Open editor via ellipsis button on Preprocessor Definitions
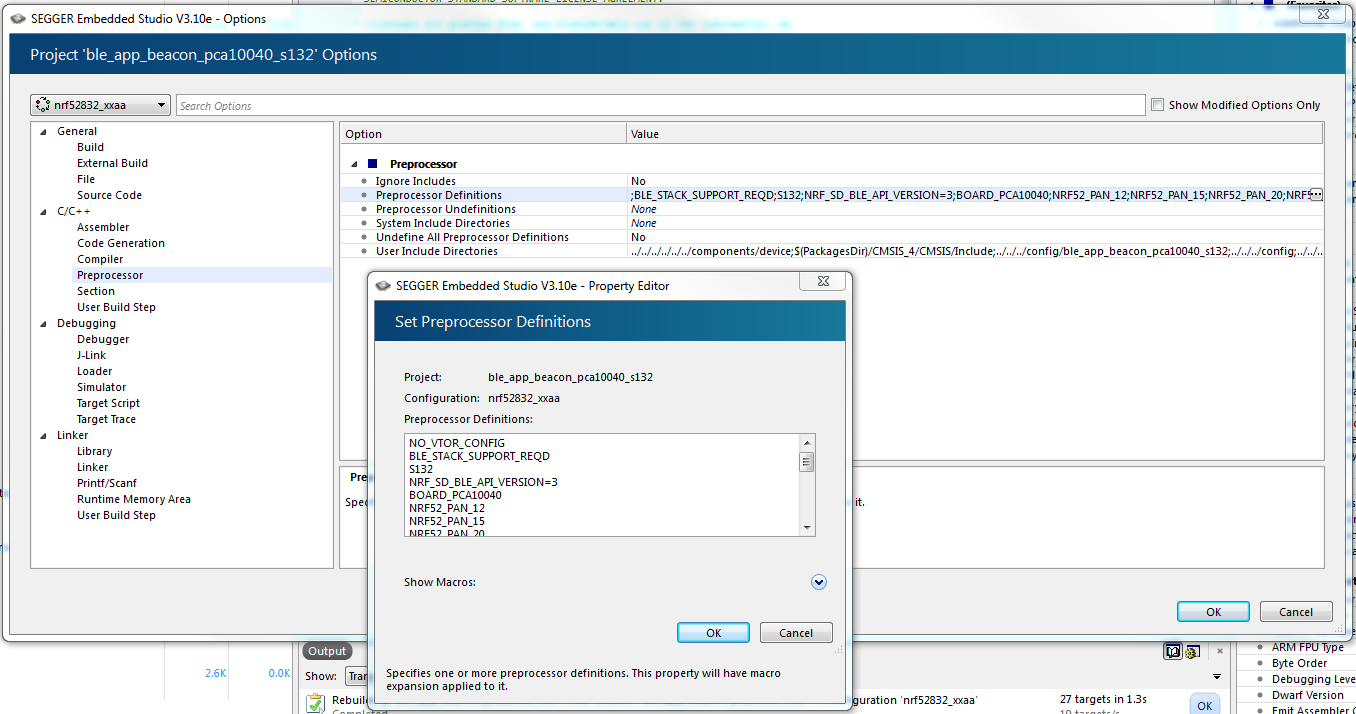1356x714 pixels. coord(1316,194)
